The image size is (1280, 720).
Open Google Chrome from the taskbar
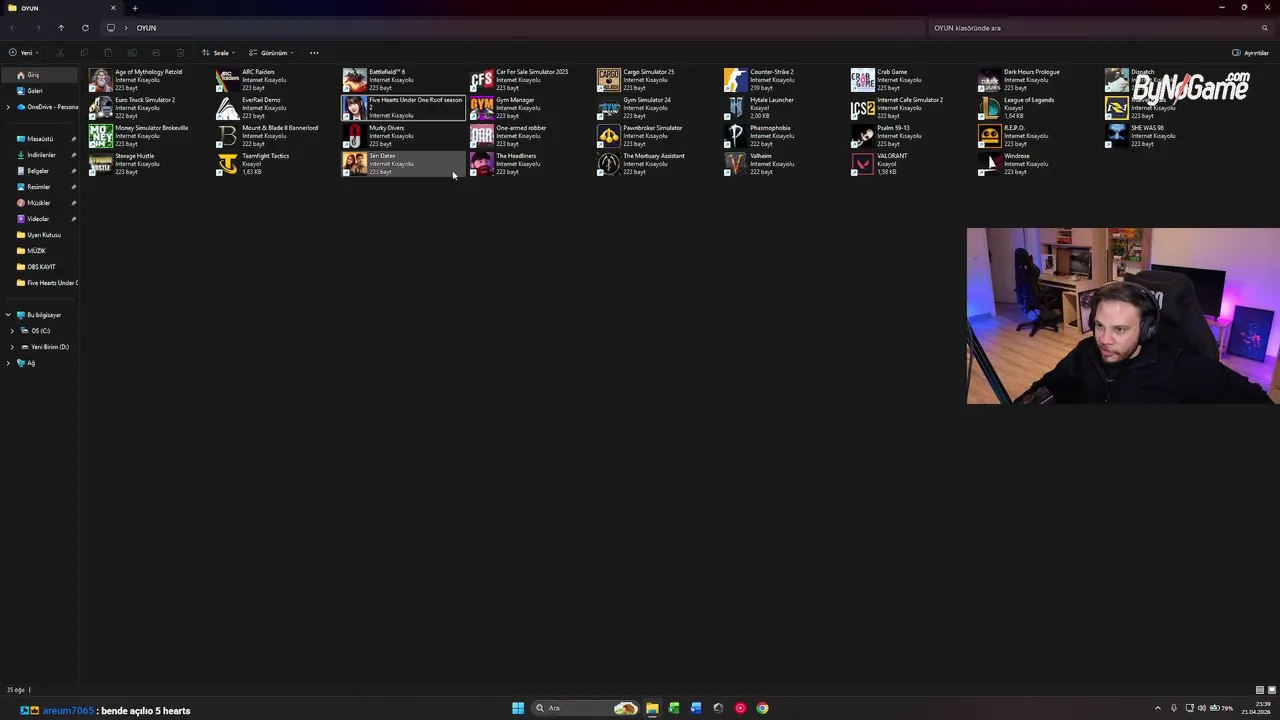(x=762, y=708)
